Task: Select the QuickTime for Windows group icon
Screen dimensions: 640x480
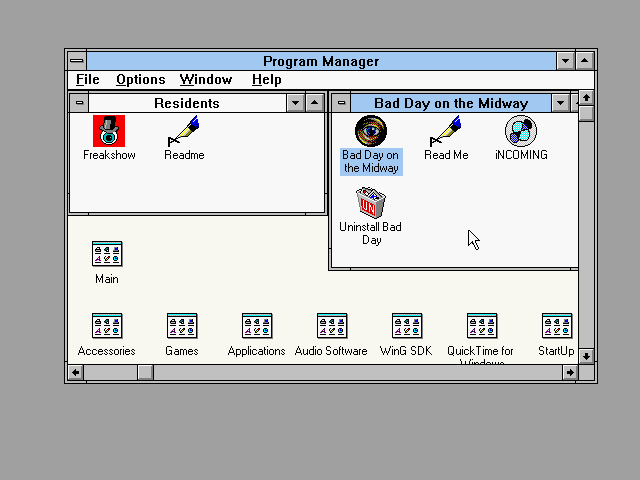Action: (482, 326)
